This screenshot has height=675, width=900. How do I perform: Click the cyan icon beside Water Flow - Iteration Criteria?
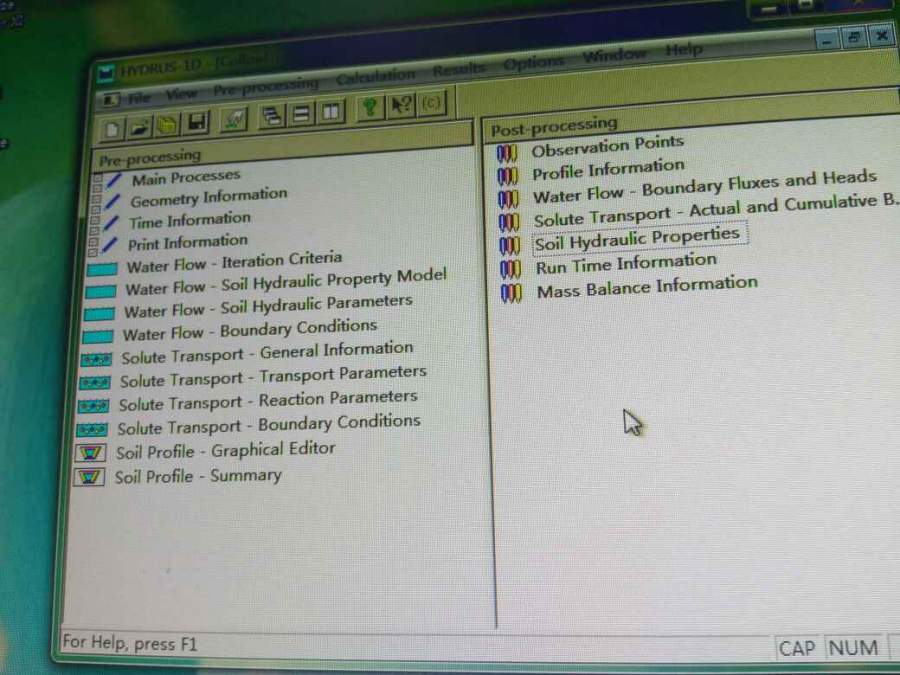tap(102, 269)
